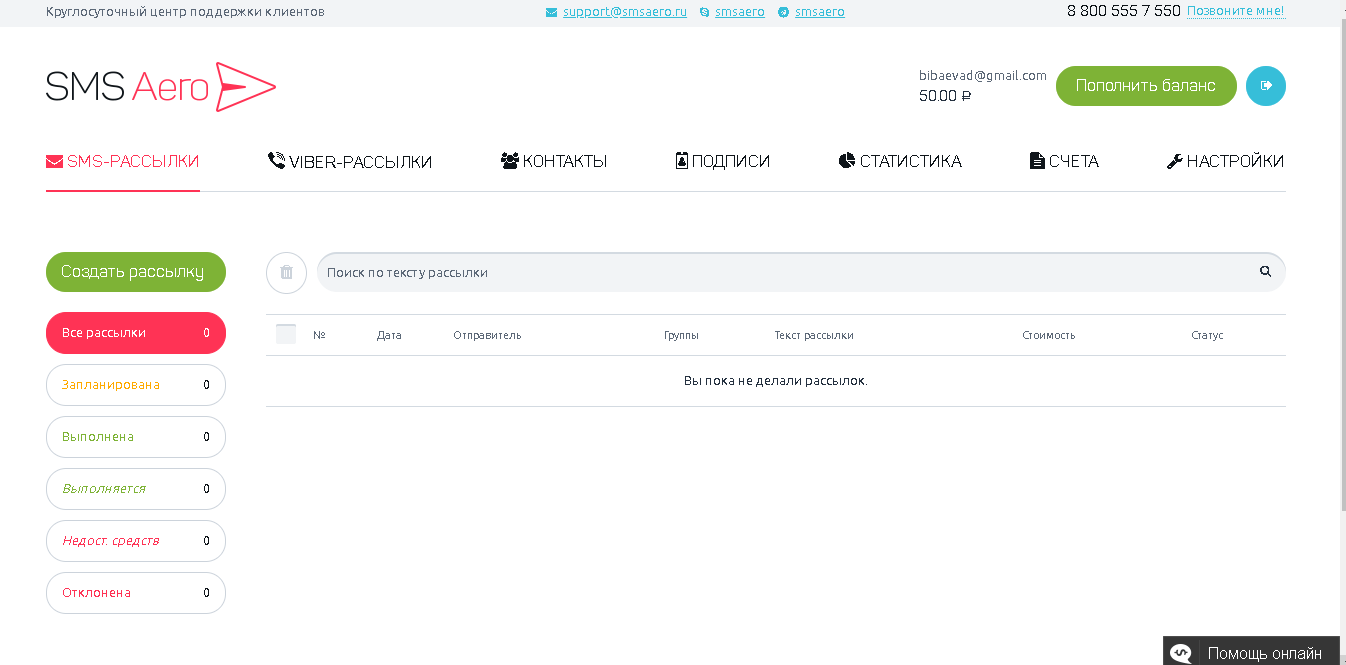
Task: Open the Счета section
Action: [1064, 161]
